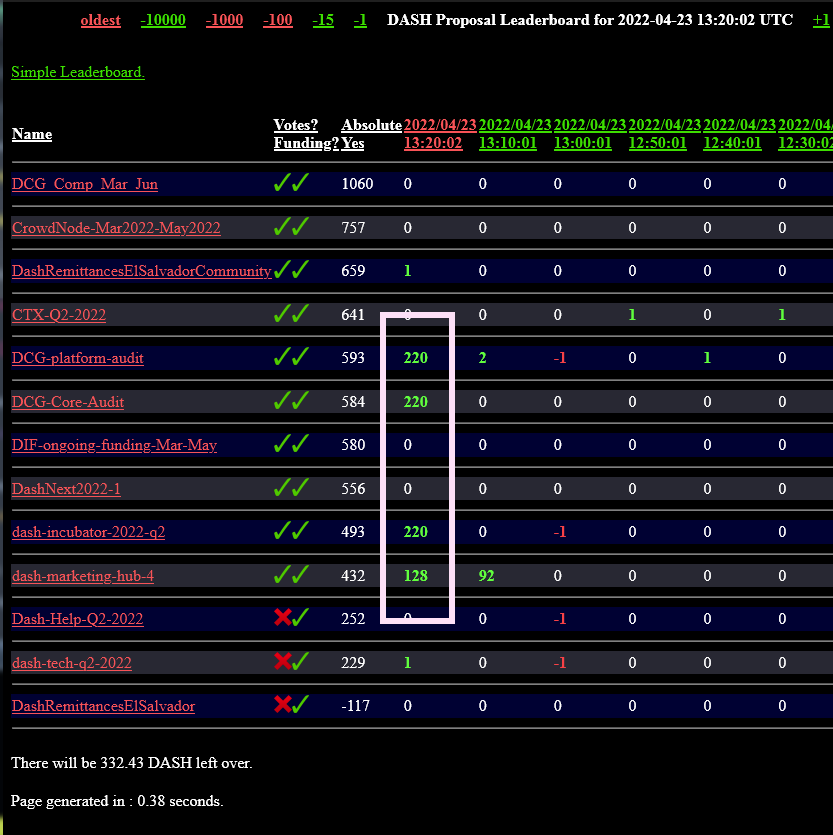Click the votes checkmark in the dash-incubator-2022-q2 row
The image size is (833, 835).
point(282,530)
